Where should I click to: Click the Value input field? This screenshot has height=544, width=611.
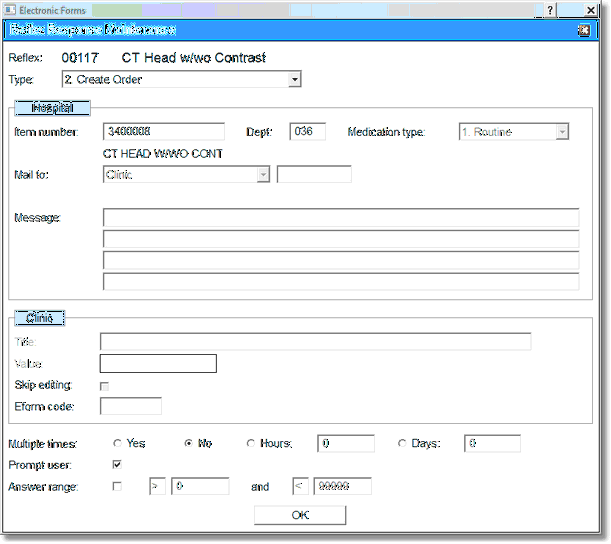pyautogui.click(x=158, y=364)
